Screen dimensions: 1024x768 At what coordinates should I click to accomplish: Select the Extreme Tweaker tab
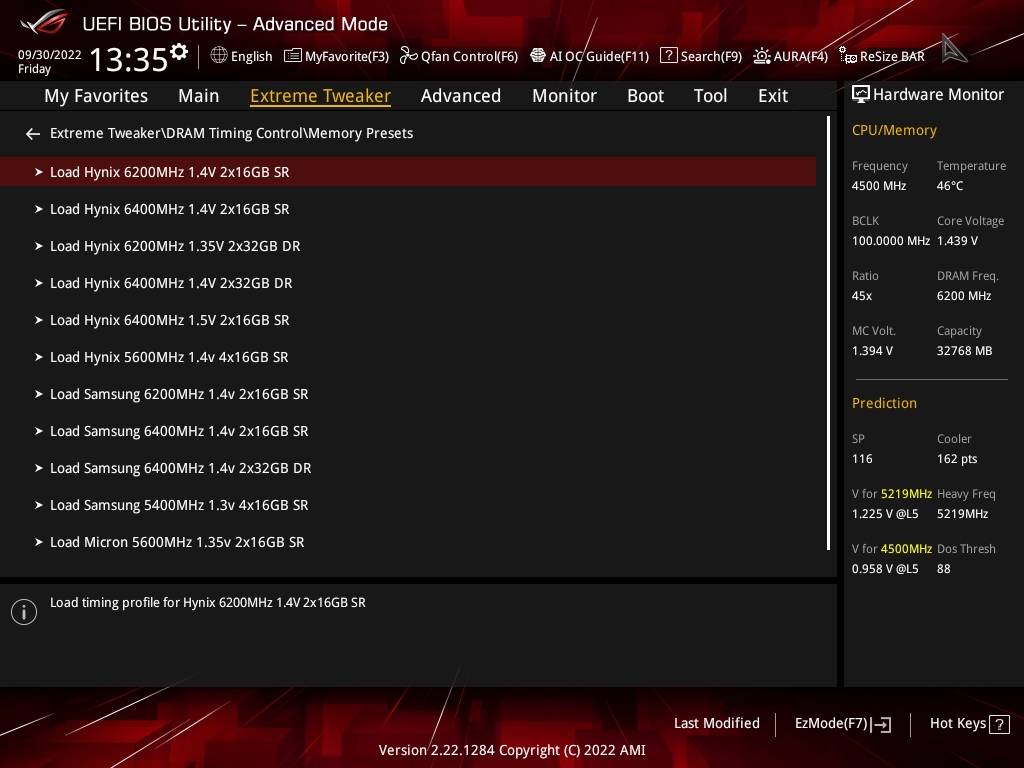tap(321, 96)
